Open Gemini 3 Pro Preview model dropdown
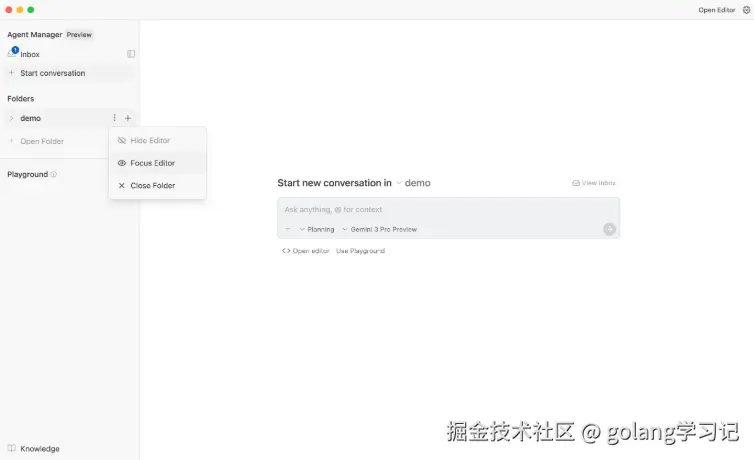754x460 pixels. [380, 229]
